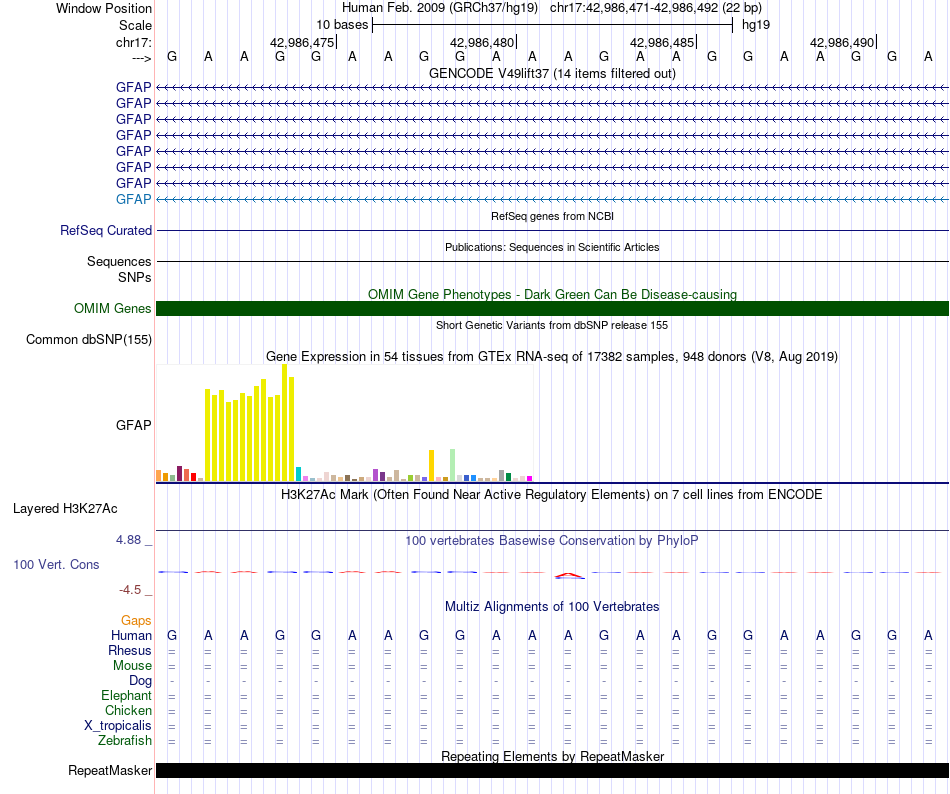Click the Layered H3K27Ac track label

pyautogui.click(x=65, y=509)
